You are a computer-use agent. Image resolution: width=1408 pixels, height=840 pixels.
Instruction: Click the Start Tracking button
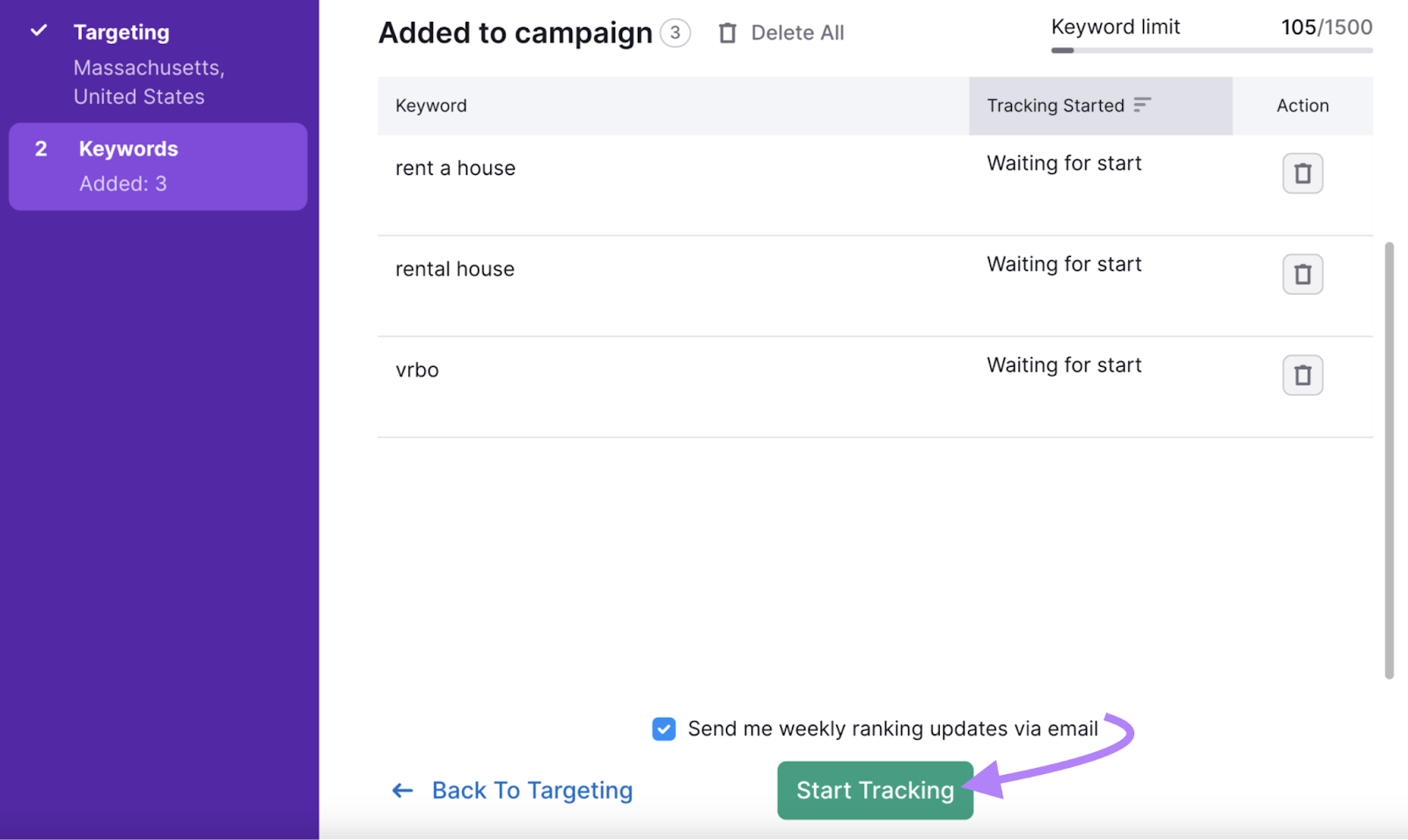(x=875, y=791)
